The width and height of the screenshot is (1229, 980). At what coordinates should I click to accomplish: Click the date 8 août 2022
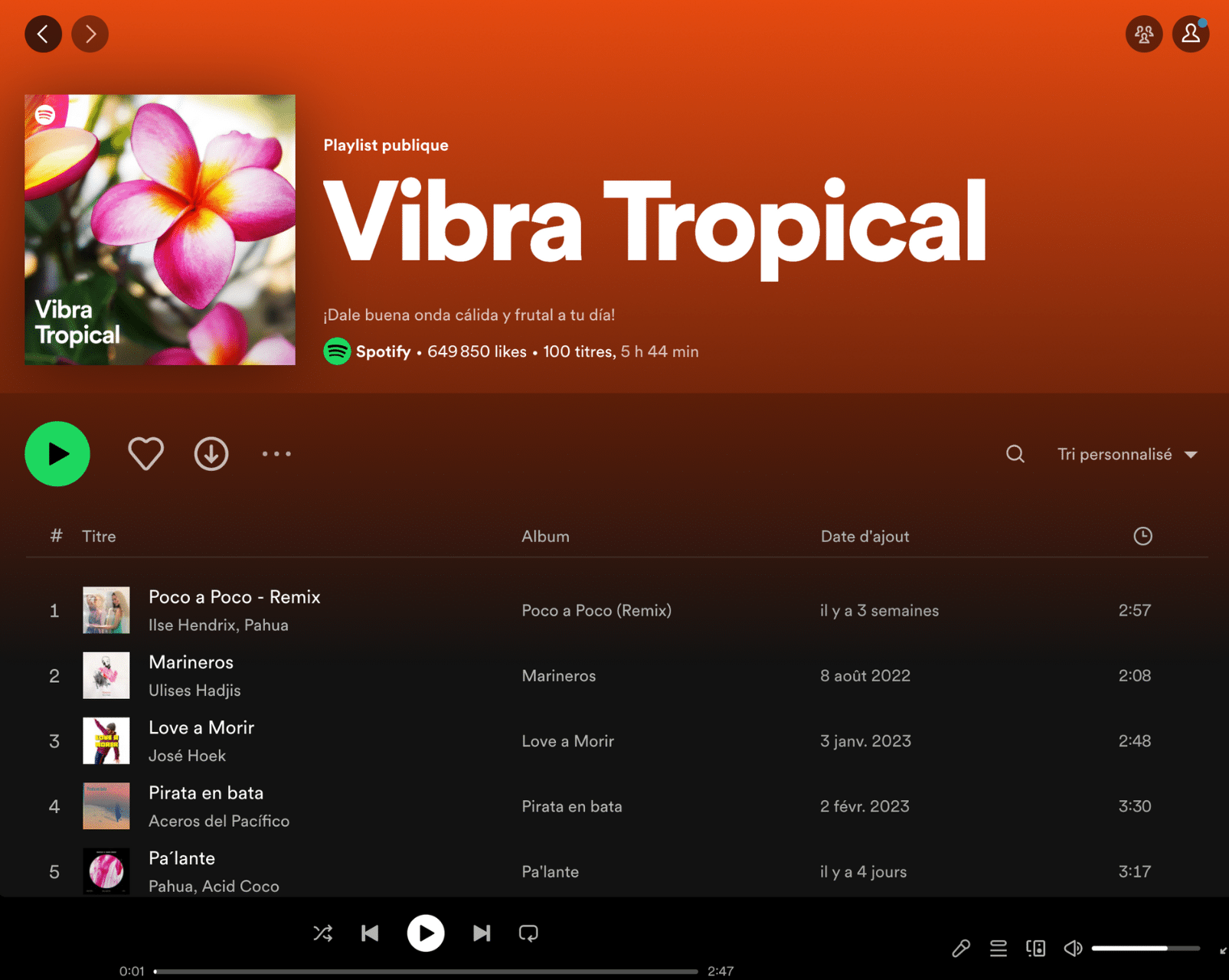865,675
